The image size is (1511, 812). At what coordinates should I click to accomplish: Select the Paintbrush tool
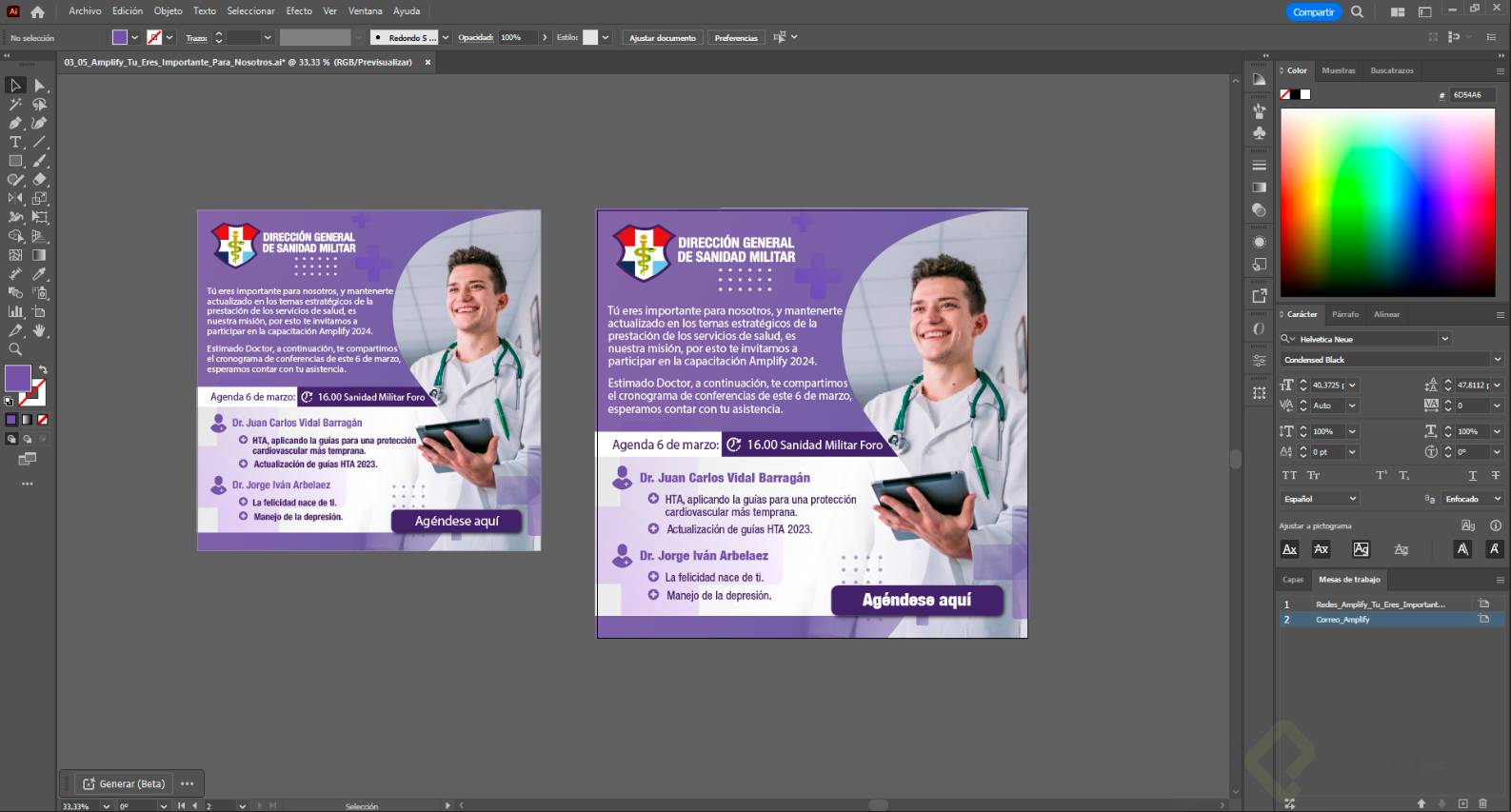click(x=40, y=161)
